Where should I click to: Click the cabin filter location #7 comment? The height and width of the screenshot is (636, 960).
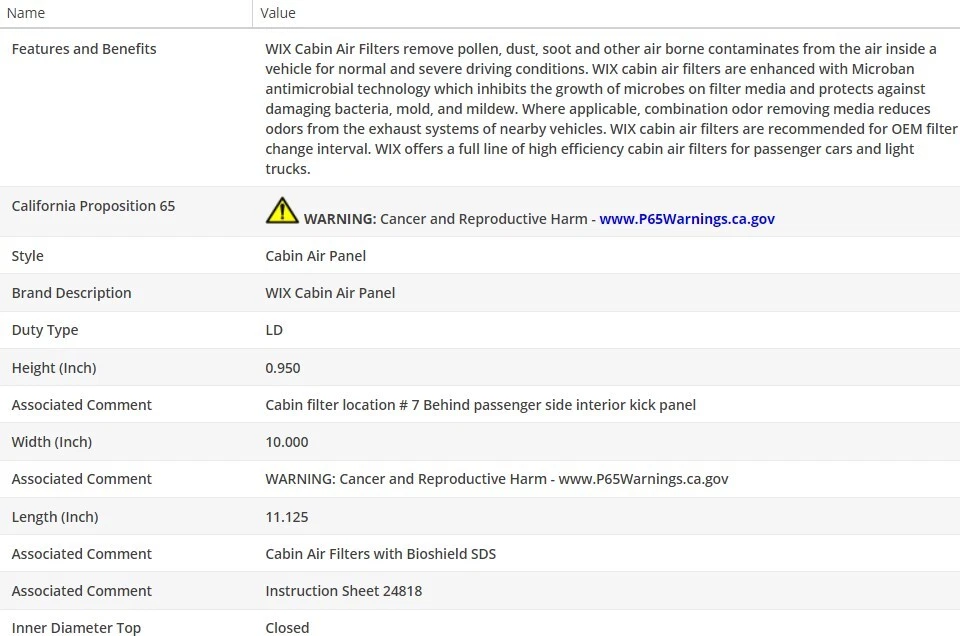480,405
